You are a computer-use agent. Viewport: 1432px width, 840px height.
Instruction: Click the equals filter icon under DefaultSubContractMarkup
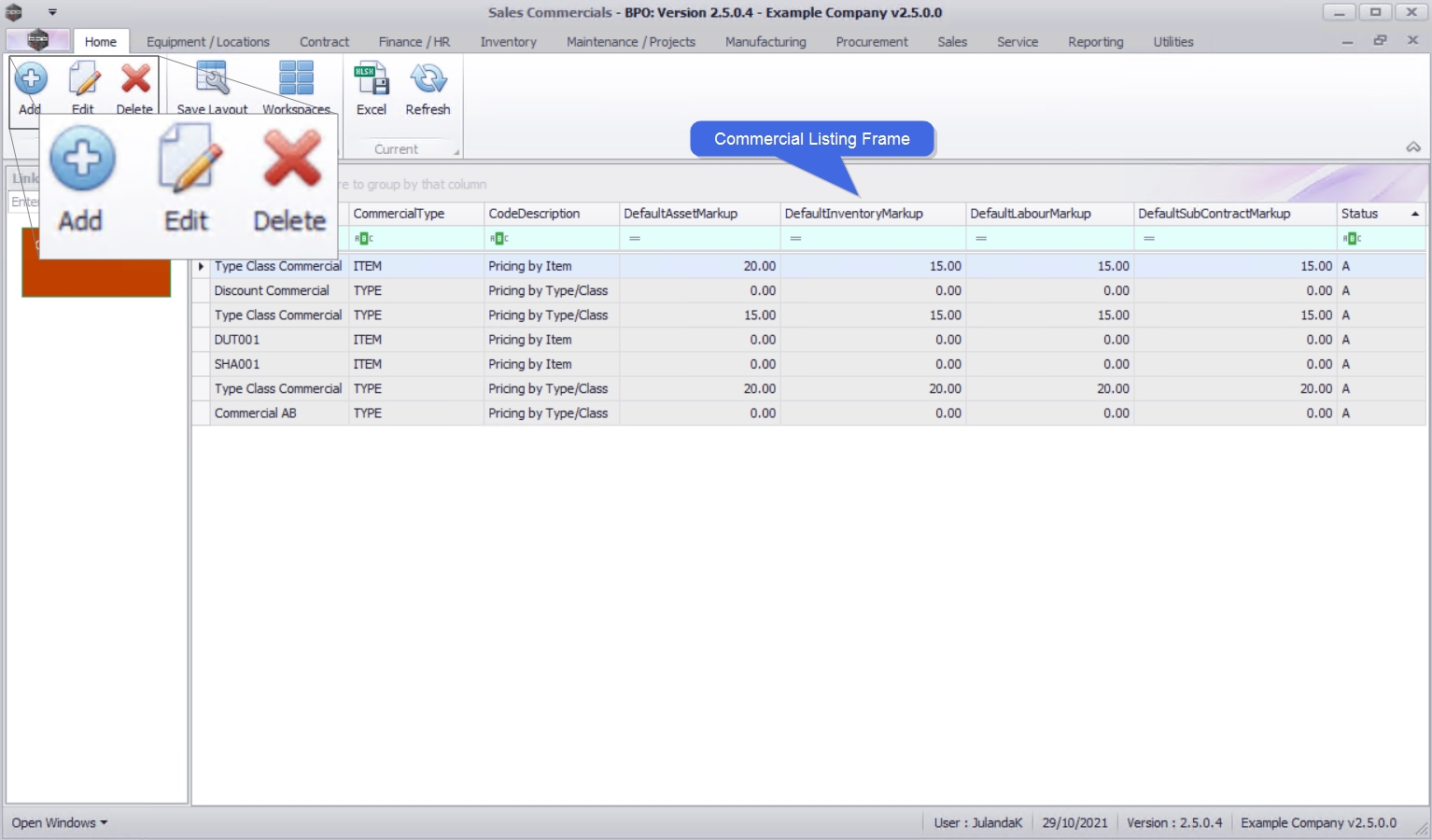(x=1149, y=239)
